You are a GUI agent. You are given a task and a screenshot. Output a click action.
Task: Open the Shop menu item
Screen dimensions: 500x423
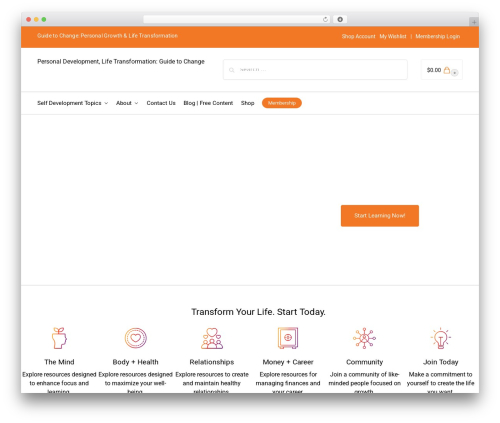pos(248,103)
